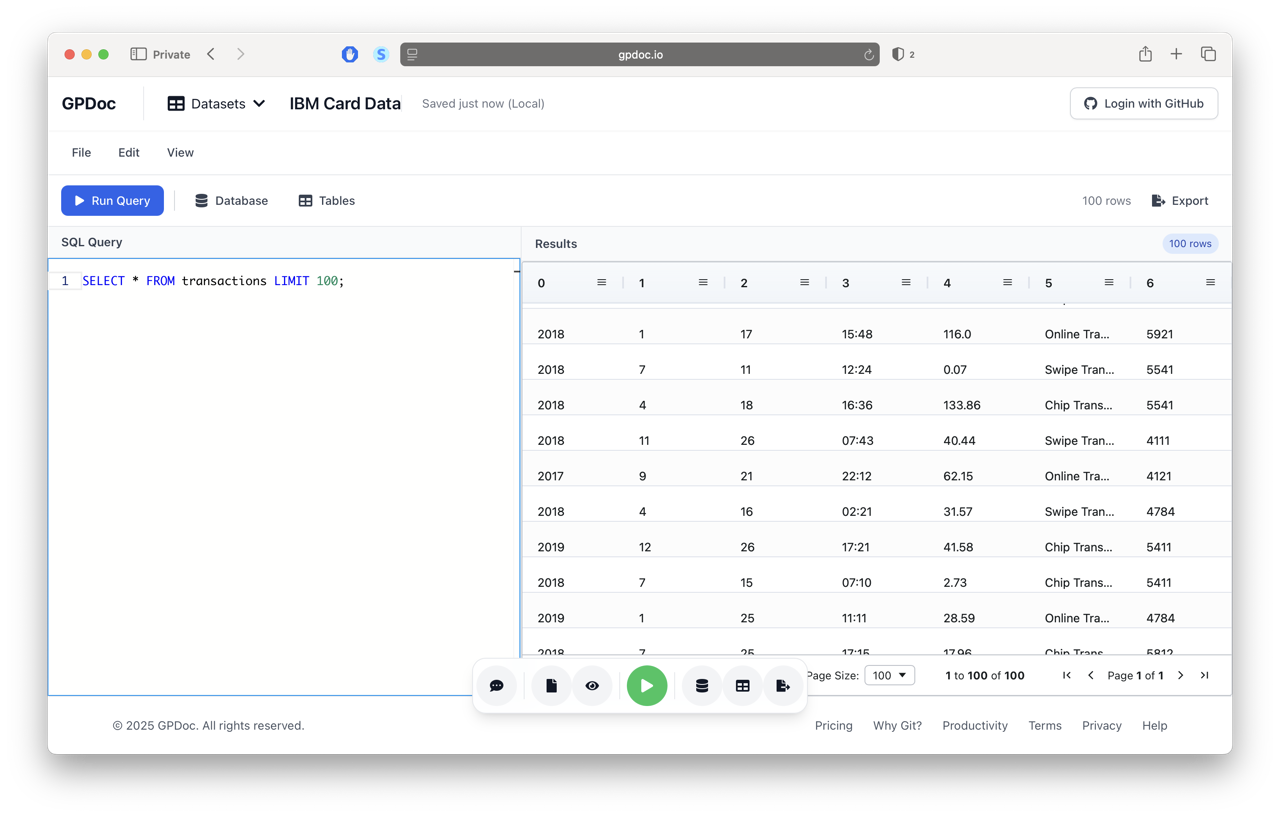Click the document file icon in floating toolbar
Screen dimensions: 1280x817
point(551,686)
